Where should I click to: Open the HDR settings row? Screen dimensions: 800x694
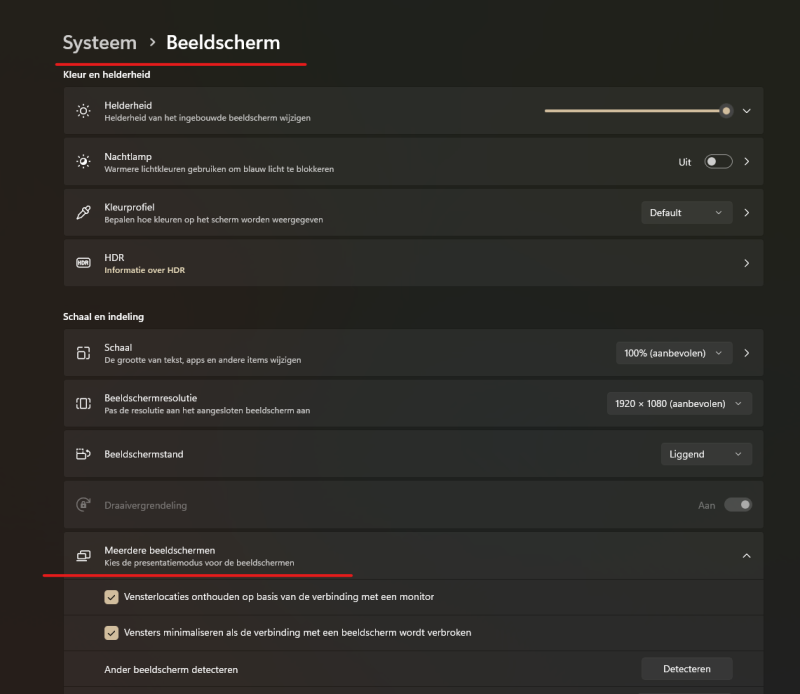click(413, 263)
